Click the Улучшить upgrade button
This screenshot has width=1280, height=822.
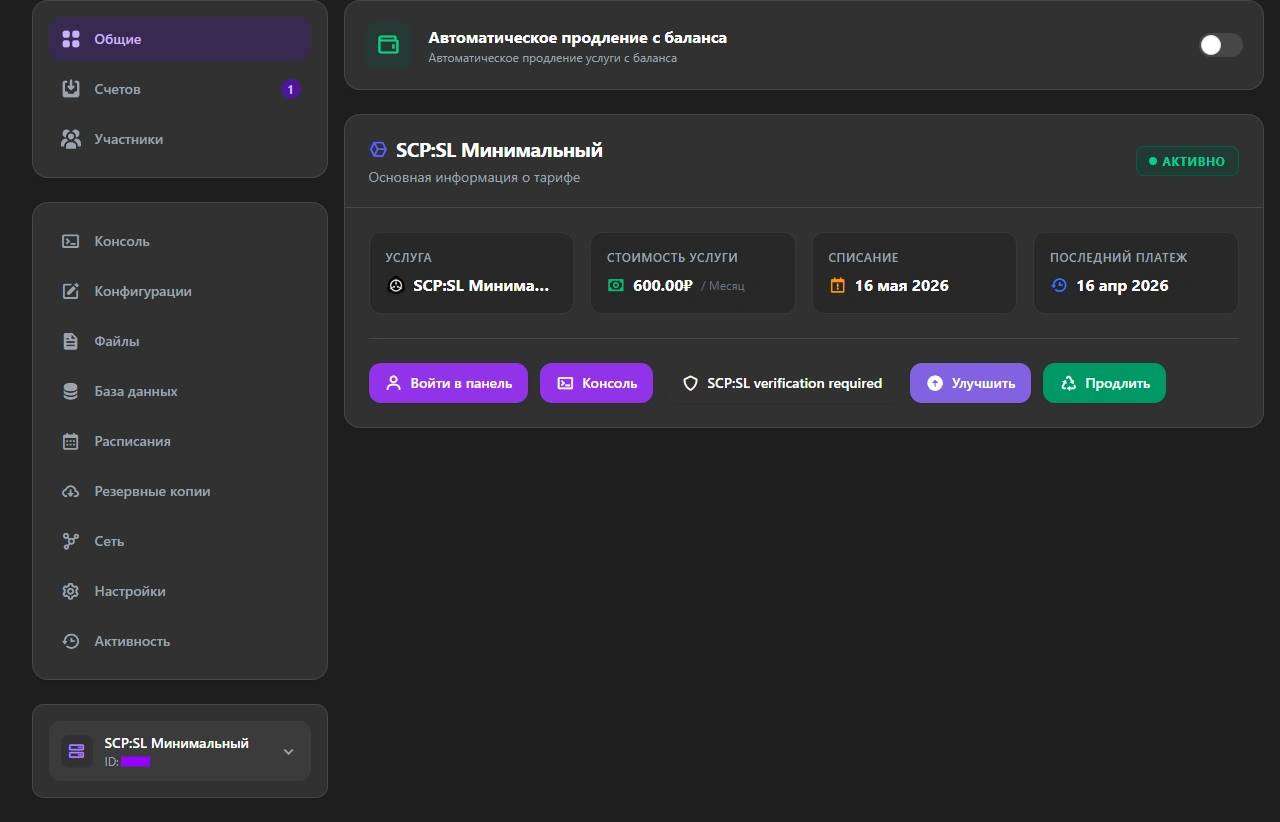970,383
